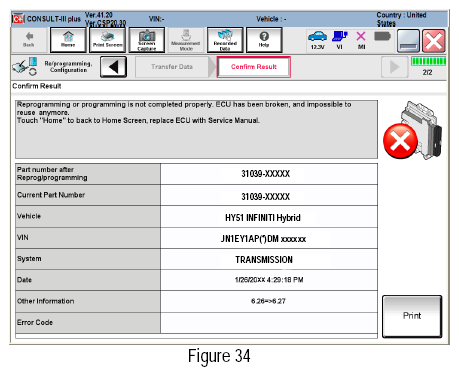The height and width of the screenshot is (376, 459).
Task: Click the Vehicle : - header text
Action: pos(271,19)
